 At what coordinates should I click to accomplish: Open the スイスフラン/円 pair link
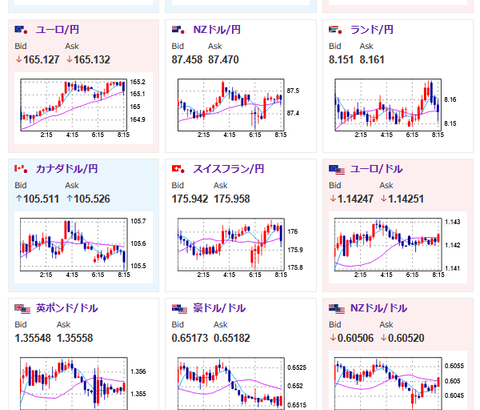point(229,169)
